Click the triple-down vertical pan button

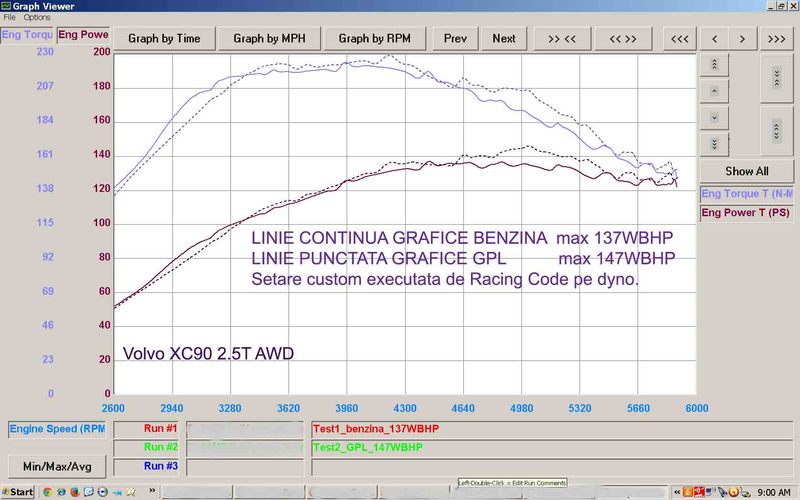(714, 144)
